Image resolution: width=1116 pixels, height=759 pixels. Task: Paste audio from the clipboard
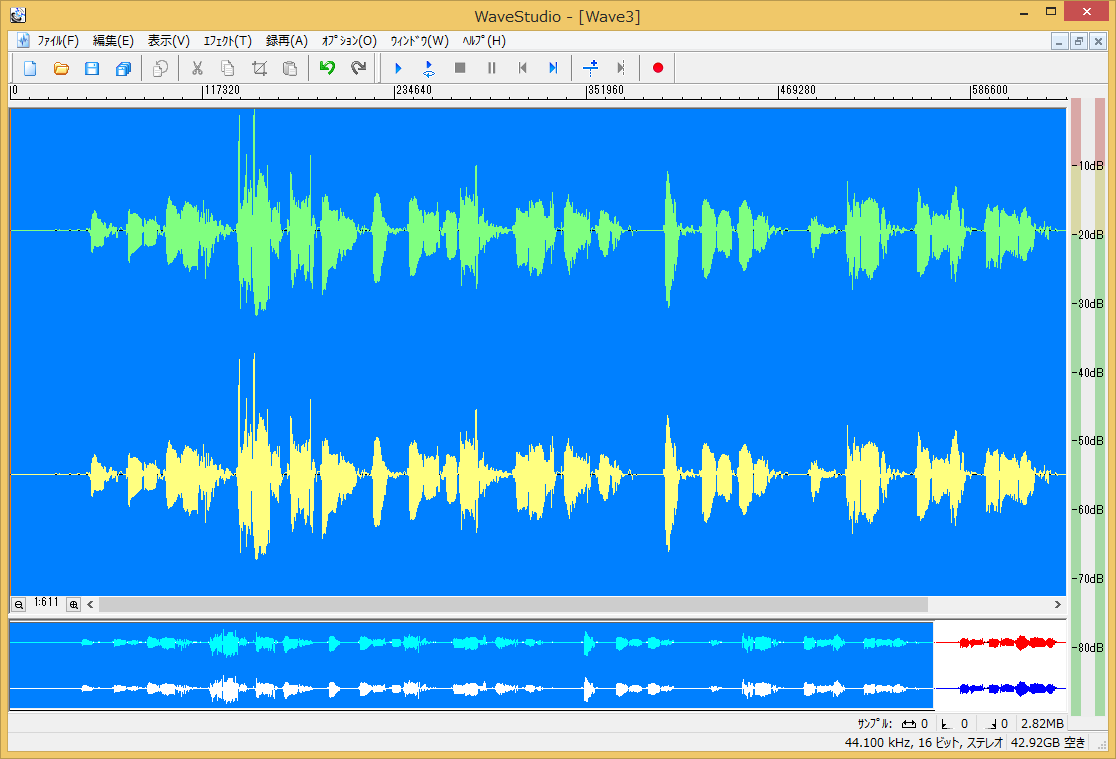tap(290, 68)
